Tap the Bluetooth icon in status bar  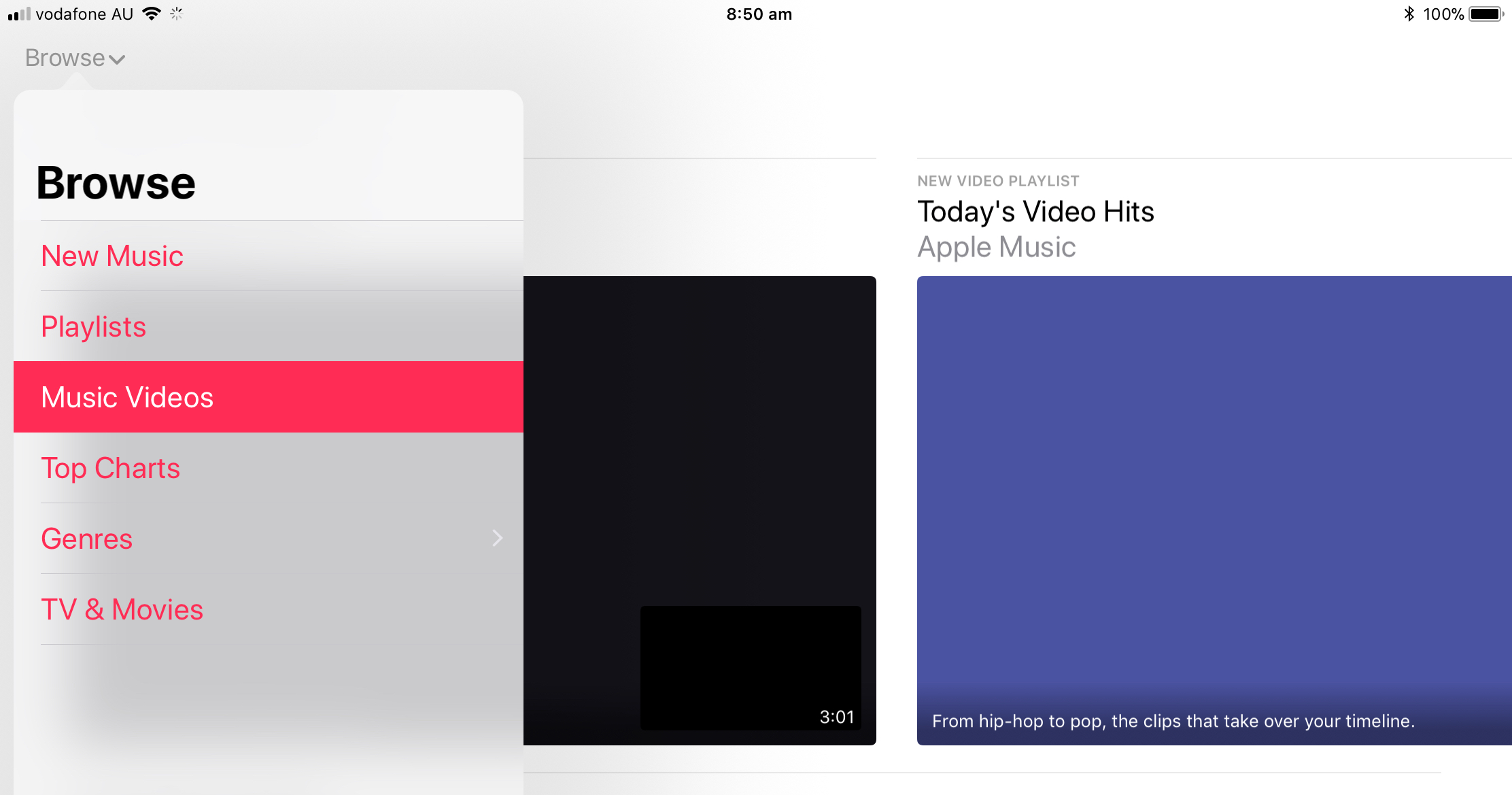coord(1409,14)
